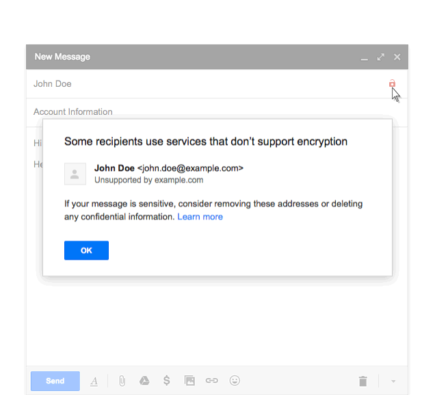Attach files using the paperclip icon

122,381
